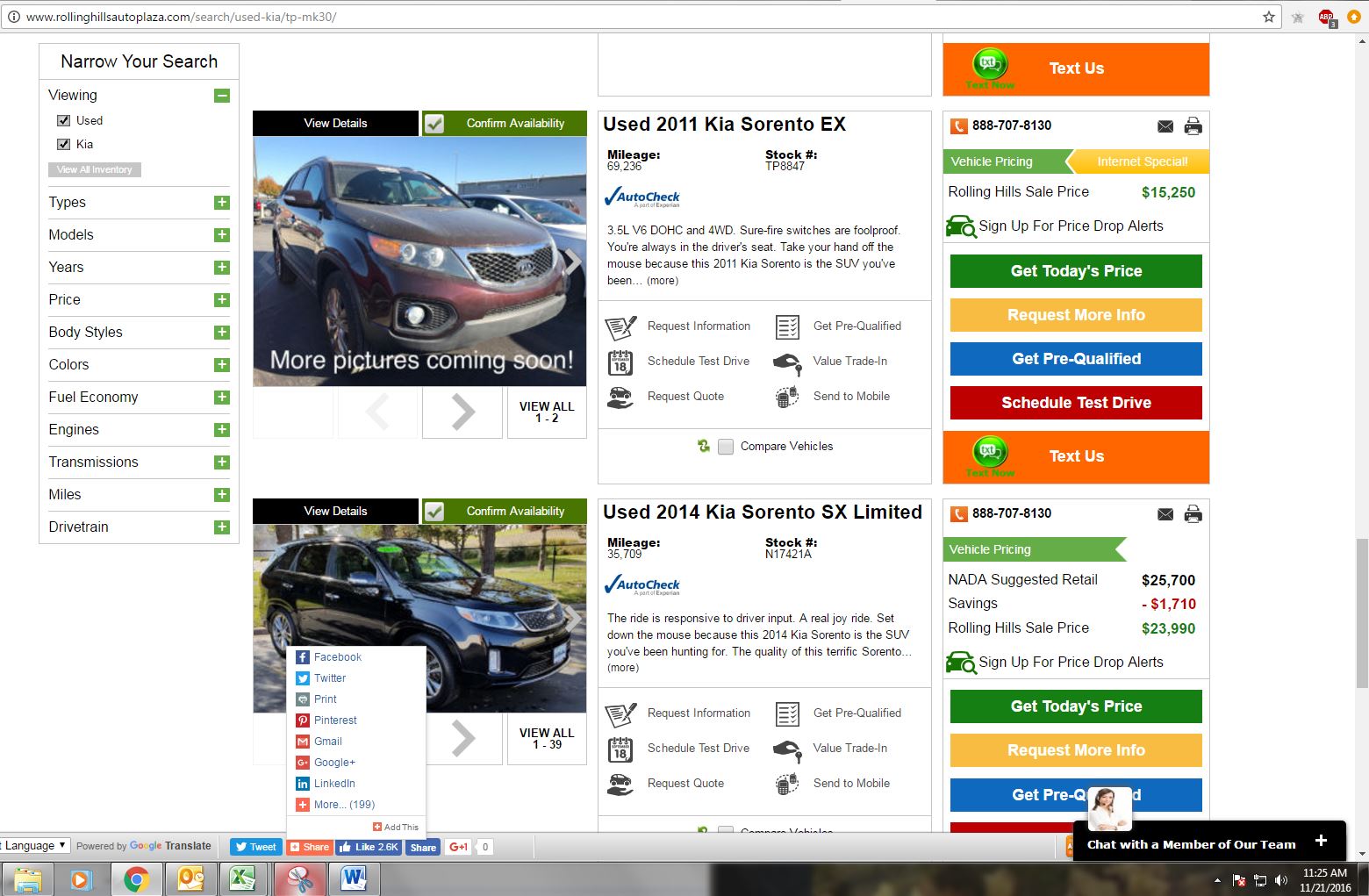Click the email envelope icon for 2011 Sorento

point(1165,126)
